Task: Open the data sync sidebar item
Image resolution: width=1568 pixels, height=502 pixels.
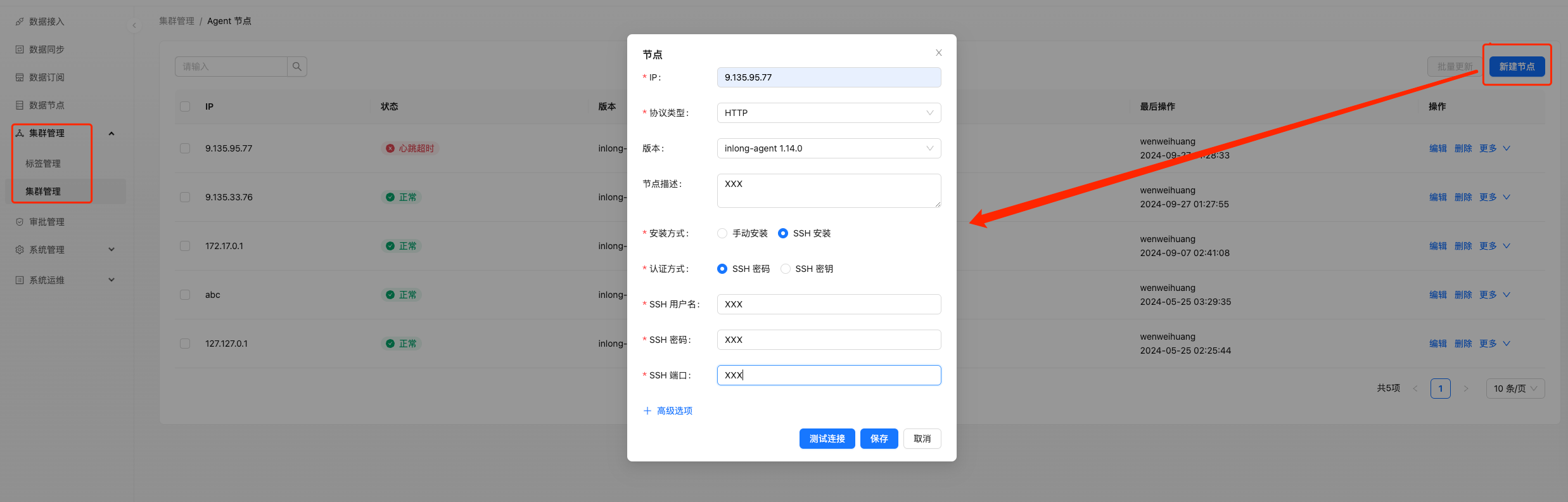Action: (x=46, y=49)
